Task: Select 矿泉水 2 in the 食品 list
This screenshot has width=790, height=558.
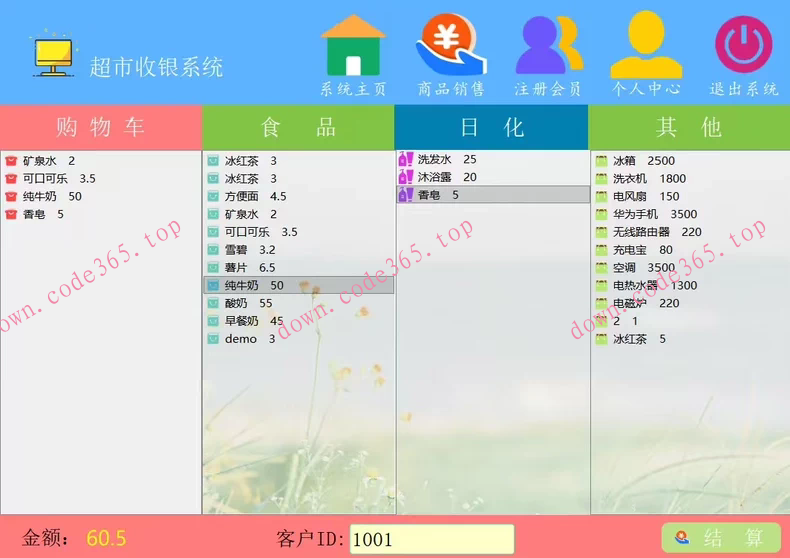Action: pyautogui.click(x=298, y=215)
